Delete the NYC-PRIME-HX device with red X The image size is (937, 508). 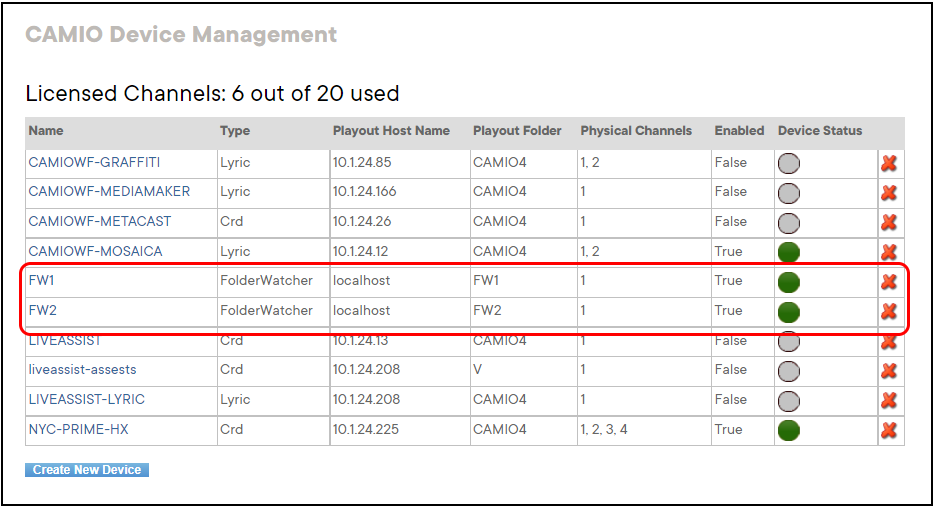coord(888,430)
